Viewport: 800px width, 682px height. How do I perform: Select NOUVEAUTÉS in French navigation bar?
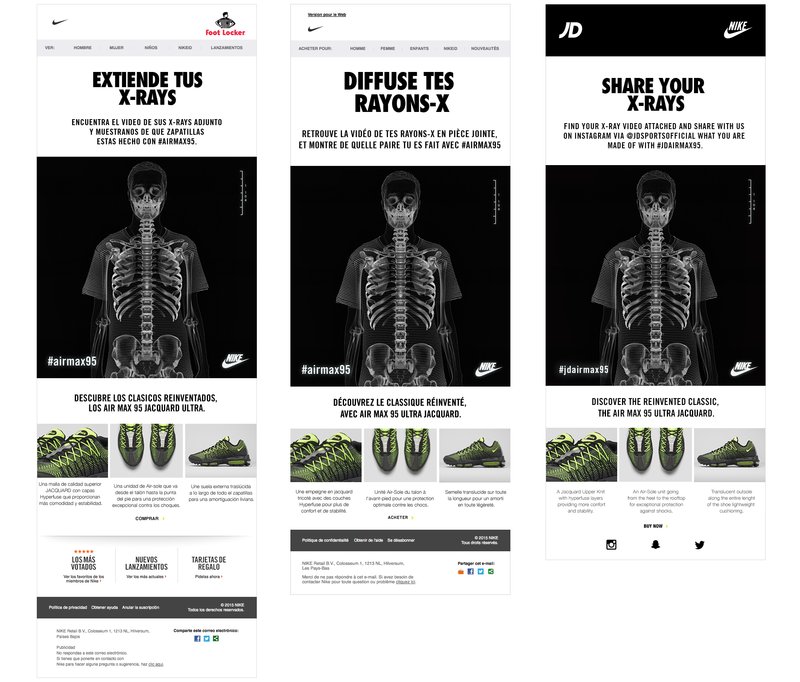click(485, 48)
